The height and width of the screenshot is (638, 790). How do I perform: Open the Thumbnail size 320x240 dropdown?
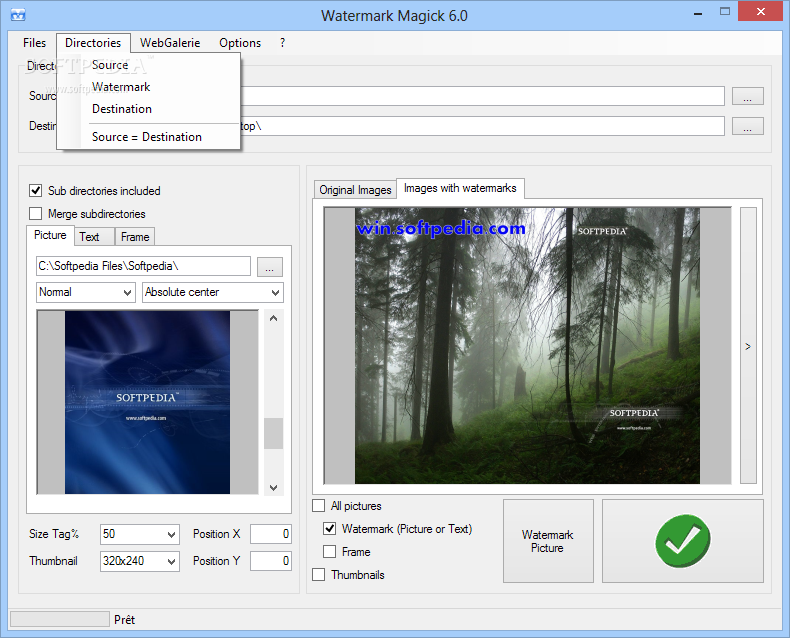tap(140, 561)
